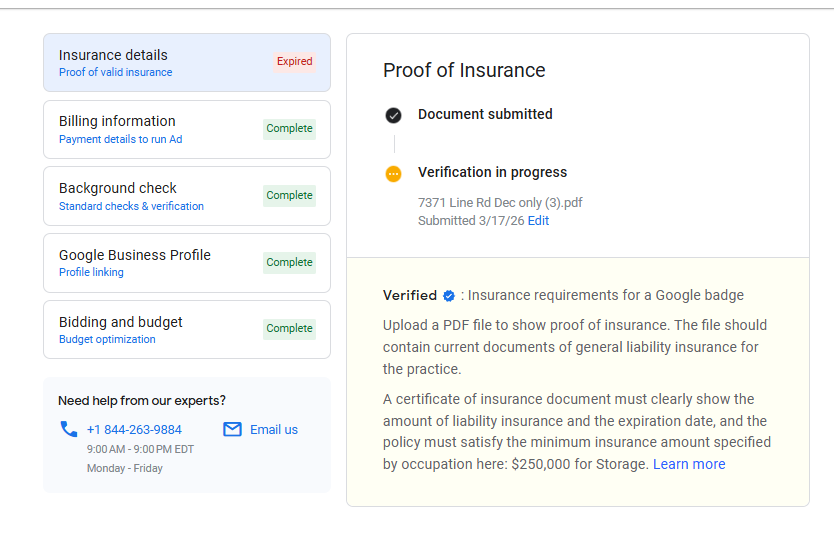The width and height of the screenshot is (834, 533).
Task: Open the Email us link
Action: 274,430
